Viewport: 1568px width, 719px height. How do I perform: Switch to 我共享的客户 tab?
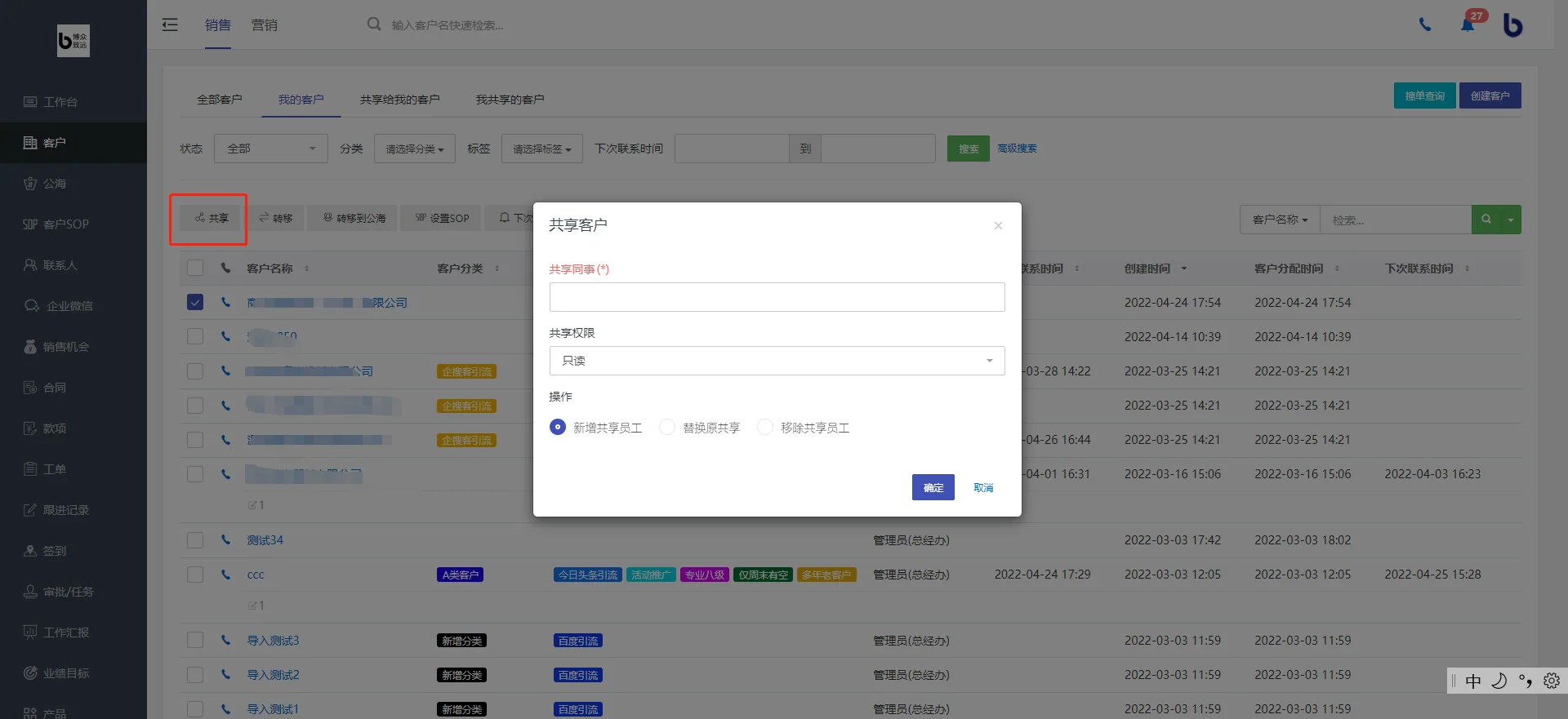pyautogui.click(x=510, y=100)
